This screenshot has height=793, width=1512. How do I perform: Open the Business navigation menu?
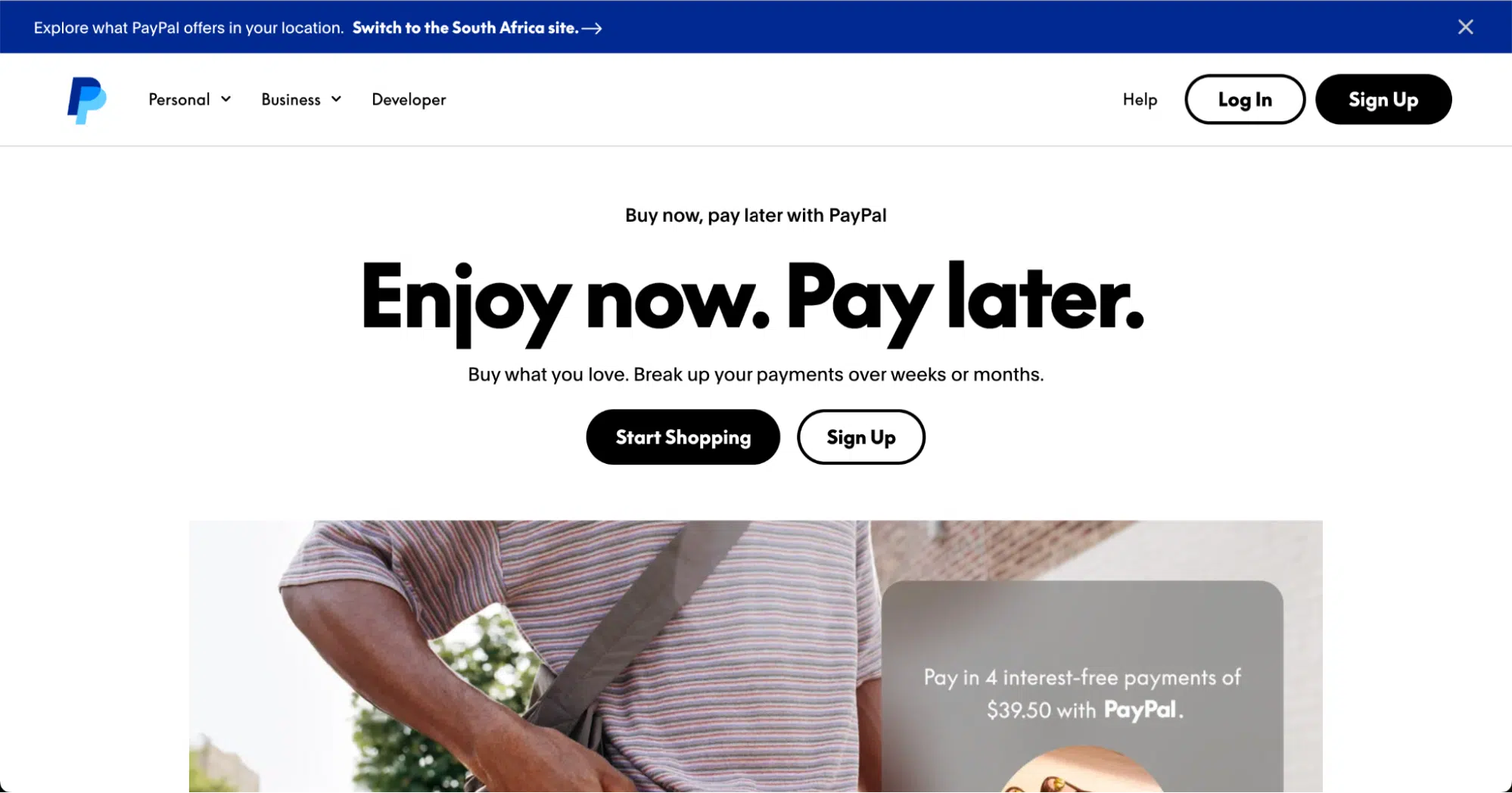click(301, 99)
